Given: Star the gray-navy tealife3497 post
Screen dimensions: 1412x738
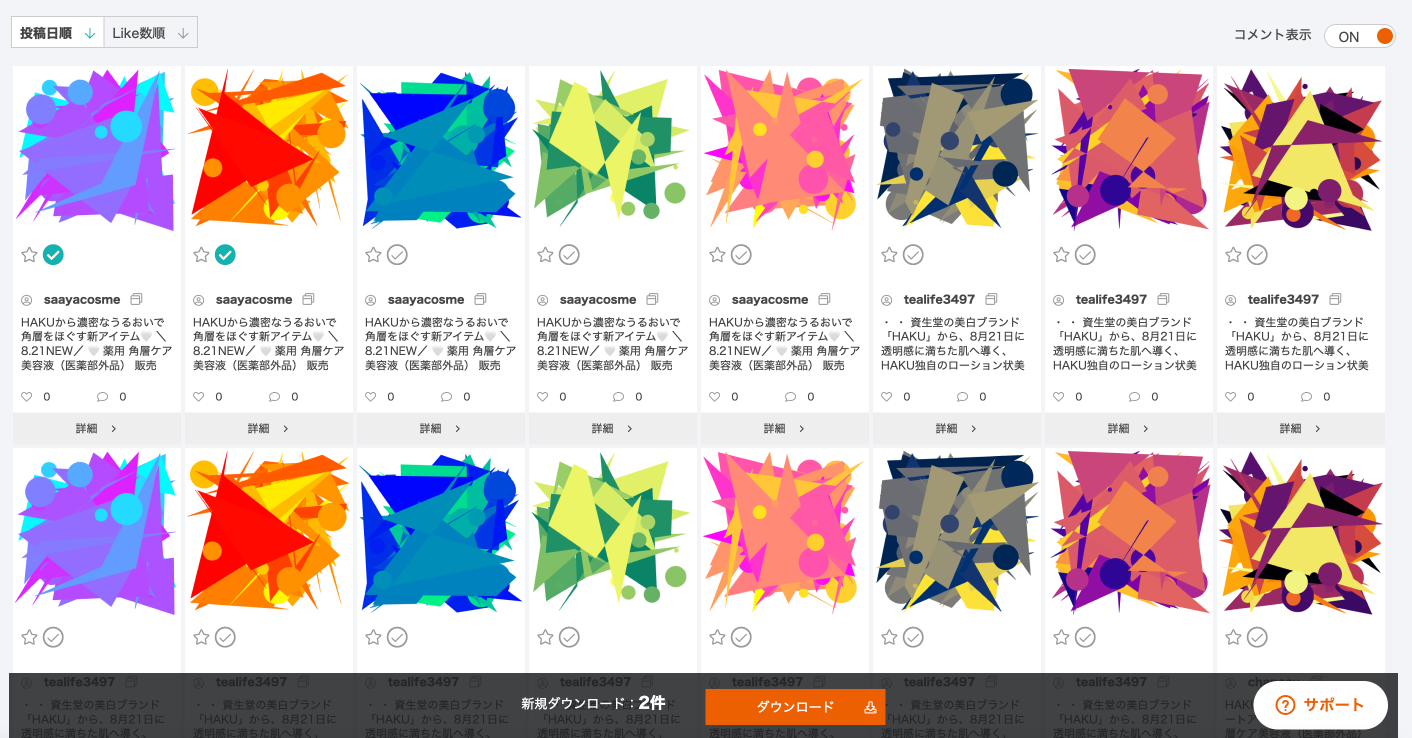Looking at the screenshot, I should click(889, 255).
